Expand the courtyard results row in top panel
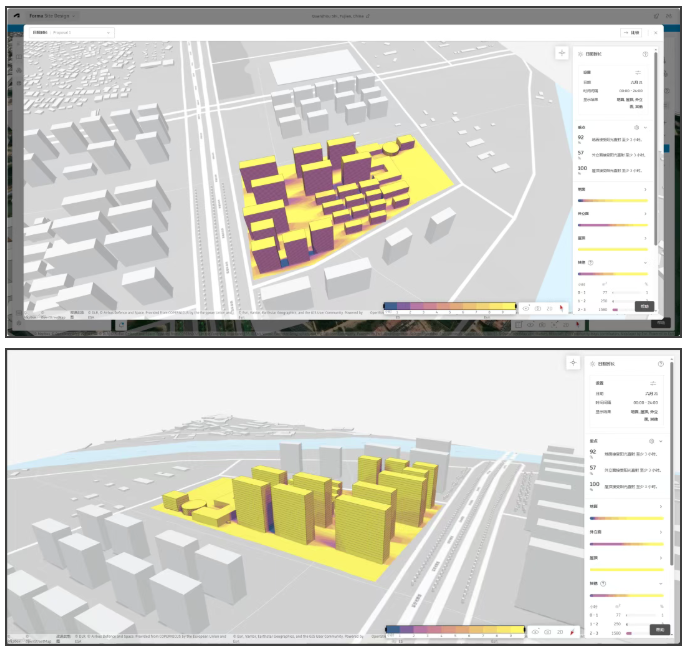Screen dimensions: 688x649 (645, 214)
